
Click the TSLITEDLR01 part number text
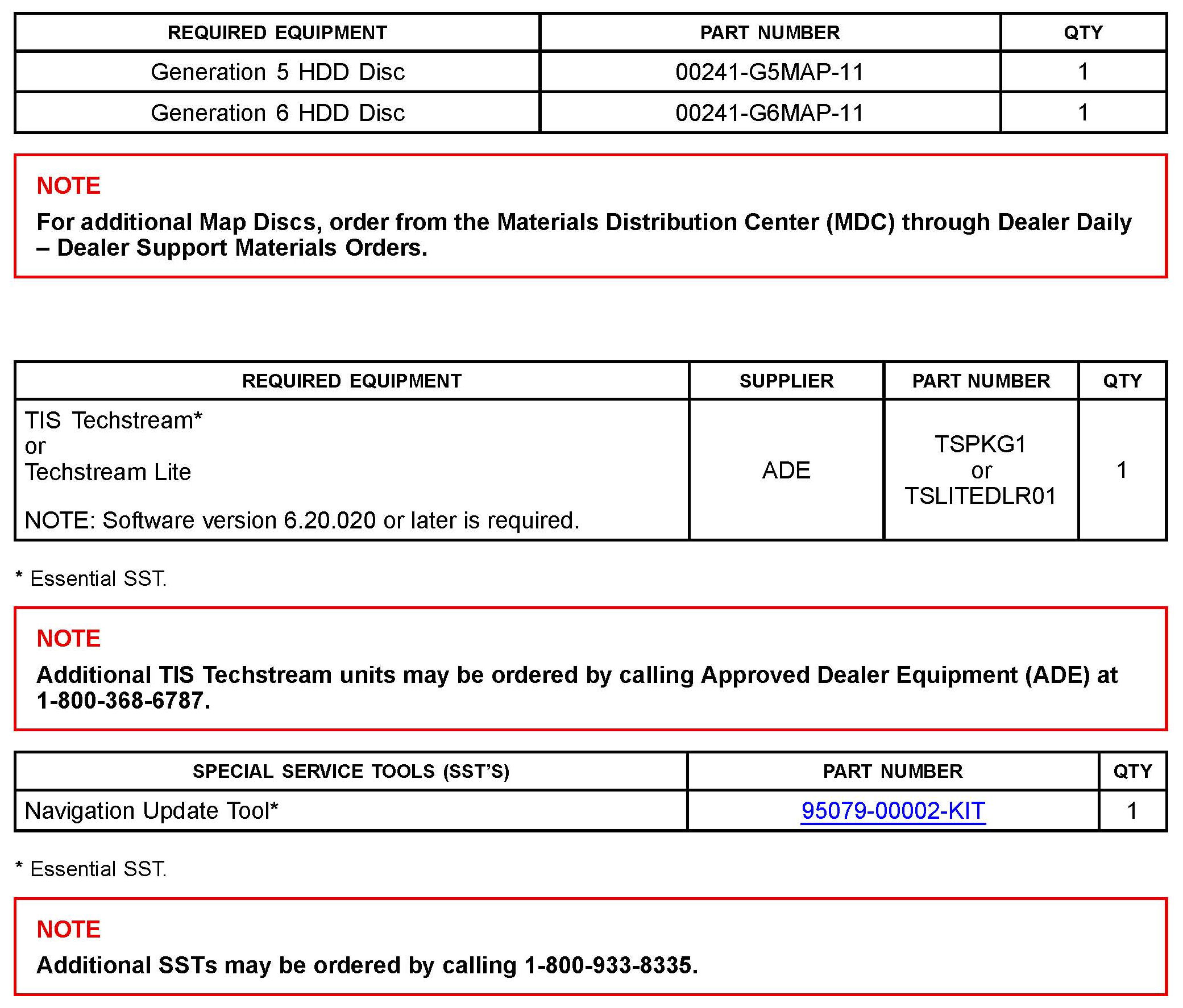(x=979, y=495)
